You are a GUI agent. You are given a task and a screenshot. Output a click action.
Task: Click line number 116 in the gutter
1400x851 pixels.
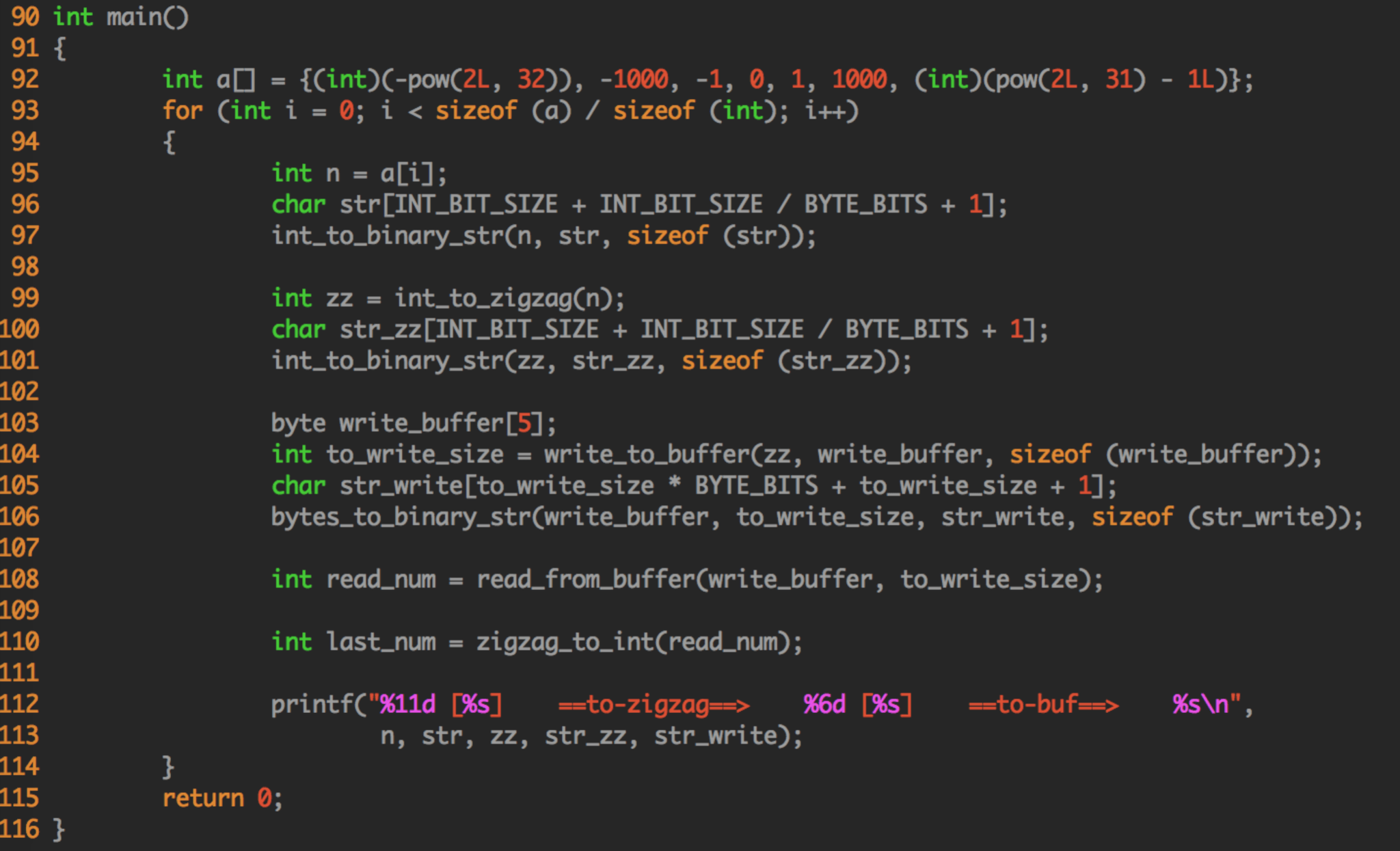[19, 830]
